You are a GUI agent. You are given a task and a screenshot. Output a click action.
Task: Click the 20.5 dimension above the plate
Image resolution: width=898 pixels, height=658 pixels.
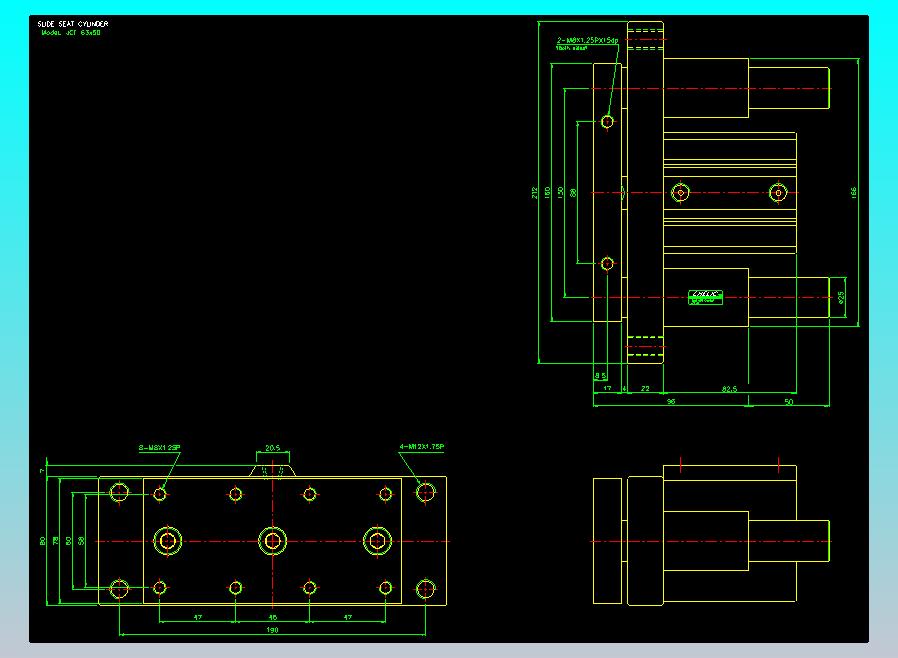click(x=273, y=448)
